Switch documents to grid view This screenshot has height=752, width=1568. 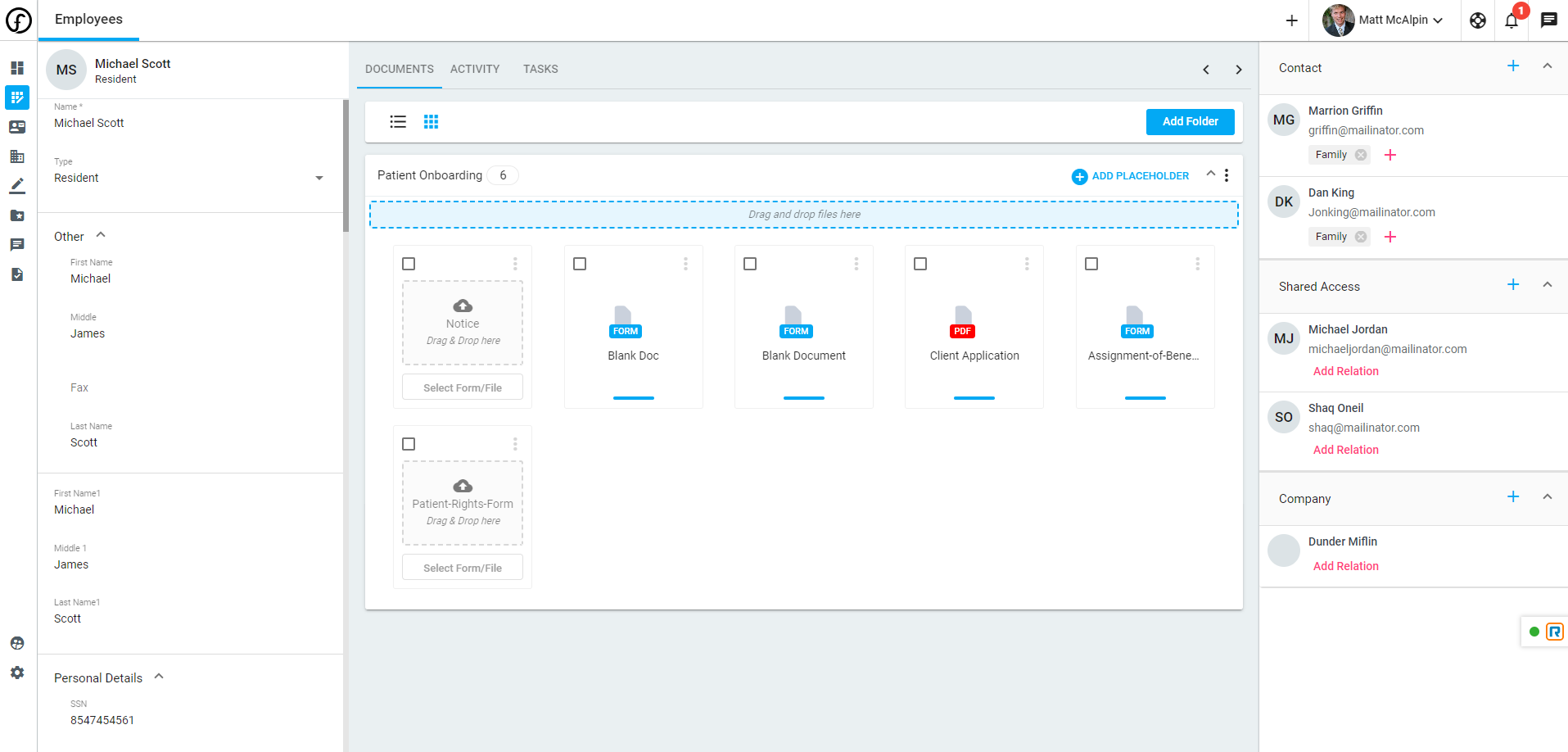[432, 121]
